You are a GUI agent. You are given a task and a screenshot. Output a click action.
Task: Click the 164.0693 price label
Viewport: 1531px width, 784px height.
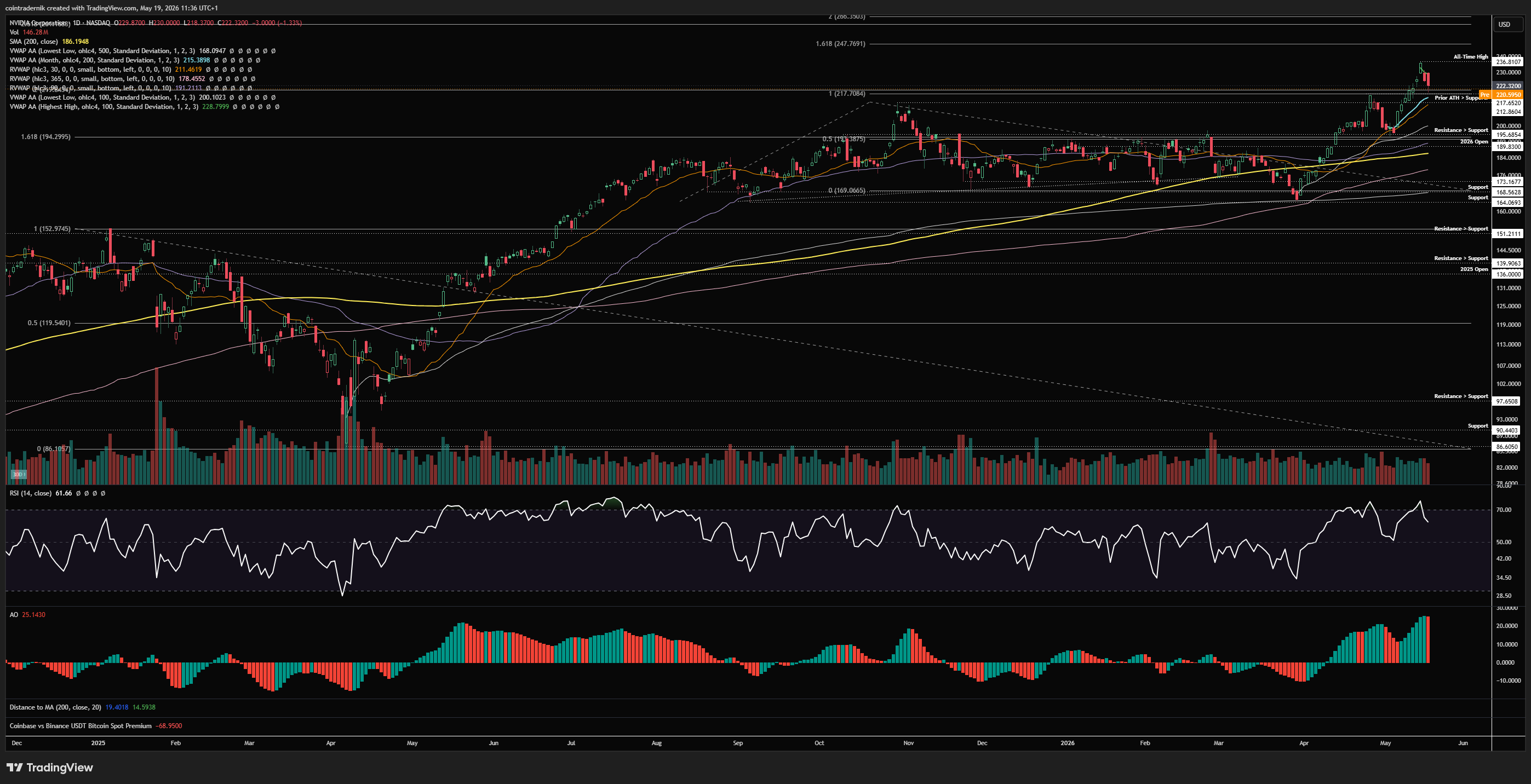coord(1509,203)
